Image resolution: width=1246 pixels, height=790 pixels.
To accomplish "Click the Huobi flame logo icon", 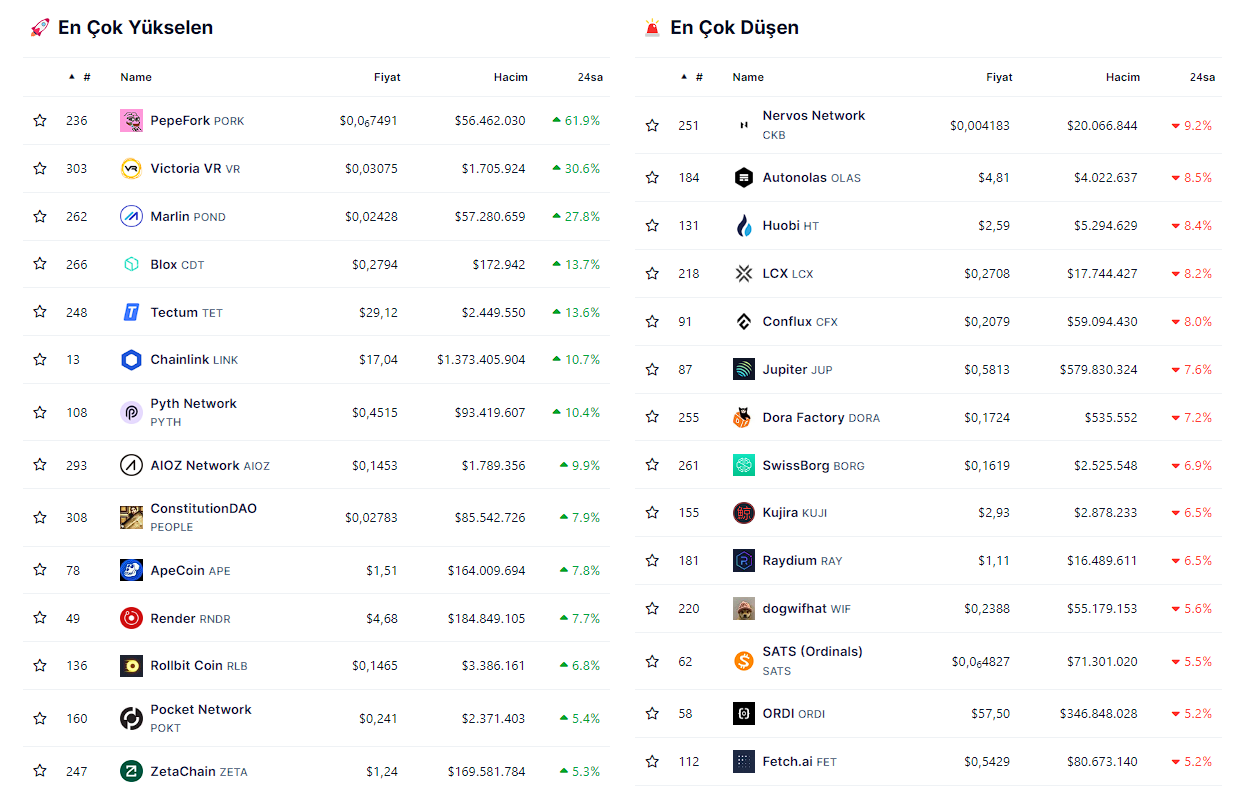I will (x=743, y=226).
